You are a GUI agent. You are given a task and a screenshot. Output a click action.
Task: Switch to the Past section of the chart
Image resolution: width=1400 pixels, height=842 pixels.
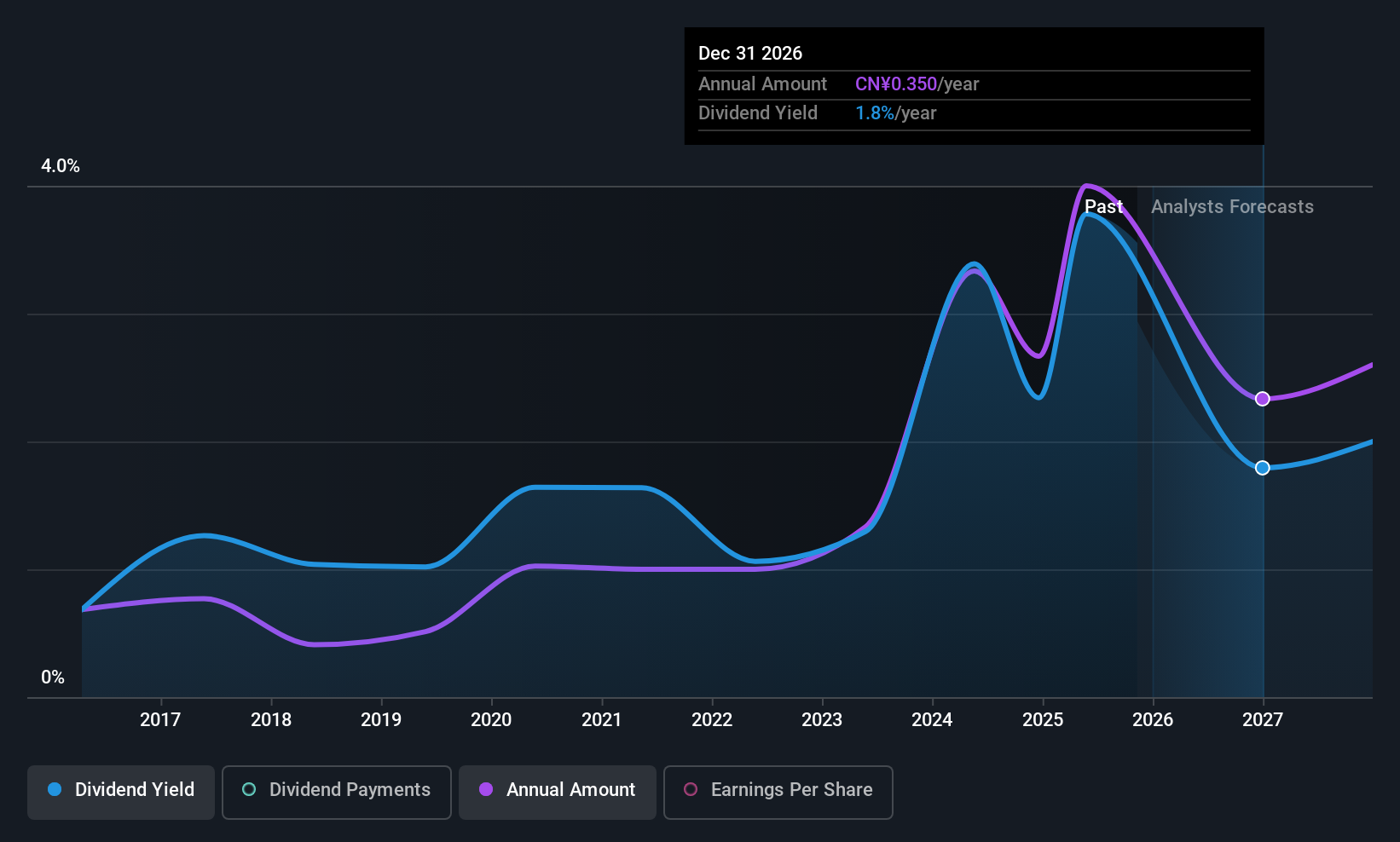(x=1105, y=206)
